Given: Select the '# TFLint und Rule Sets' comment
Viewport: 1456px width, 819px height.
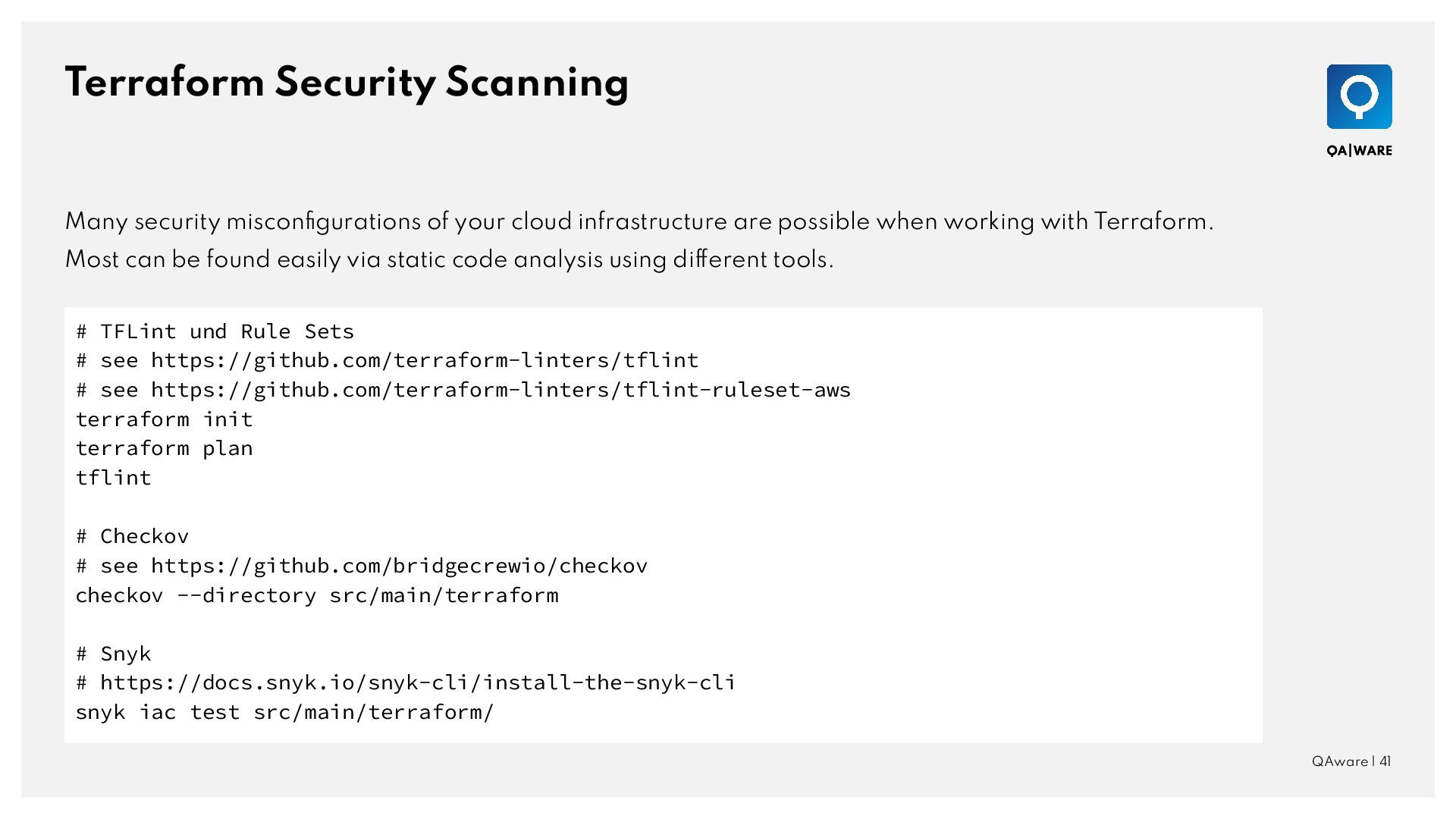Looking at the screenshot, I should (x=215, y=331).
